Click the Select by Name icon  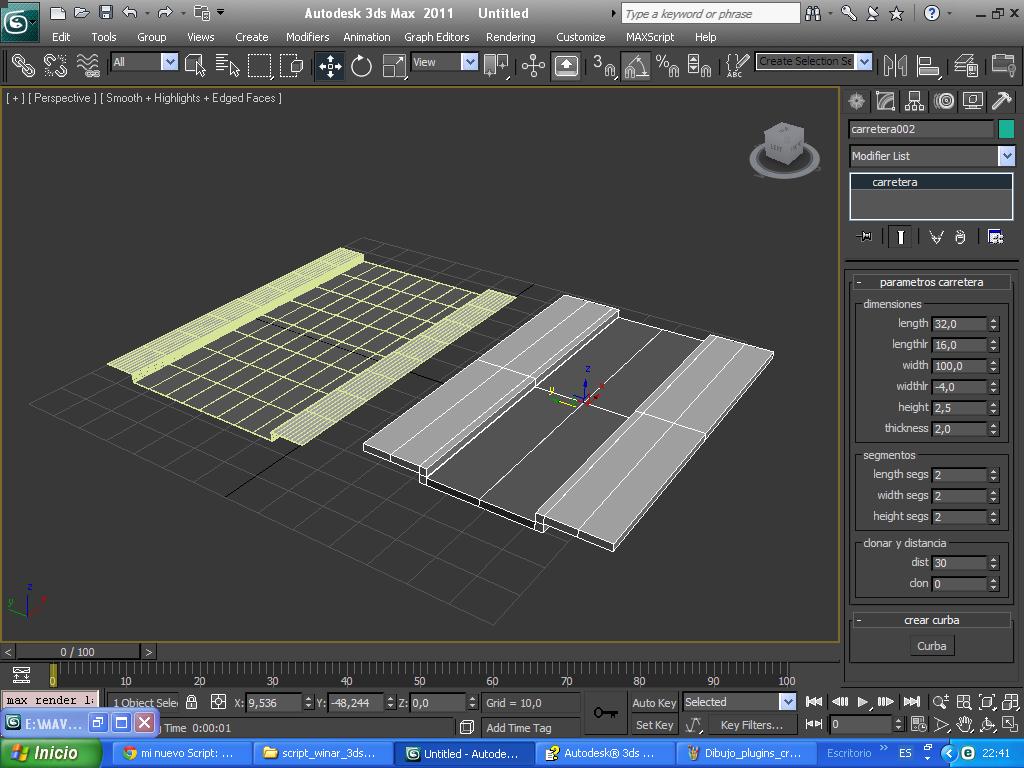tap(227, 66)
